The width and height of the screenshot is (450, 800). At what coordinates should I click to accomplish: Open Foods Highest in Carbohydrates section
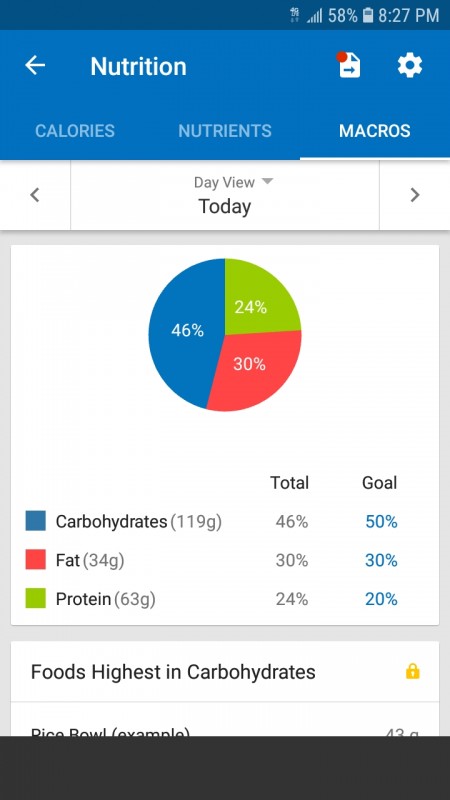(x=224, y=672)
